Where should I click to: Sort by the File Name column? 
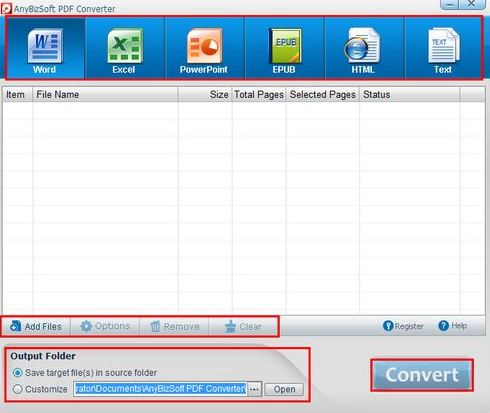105,95
